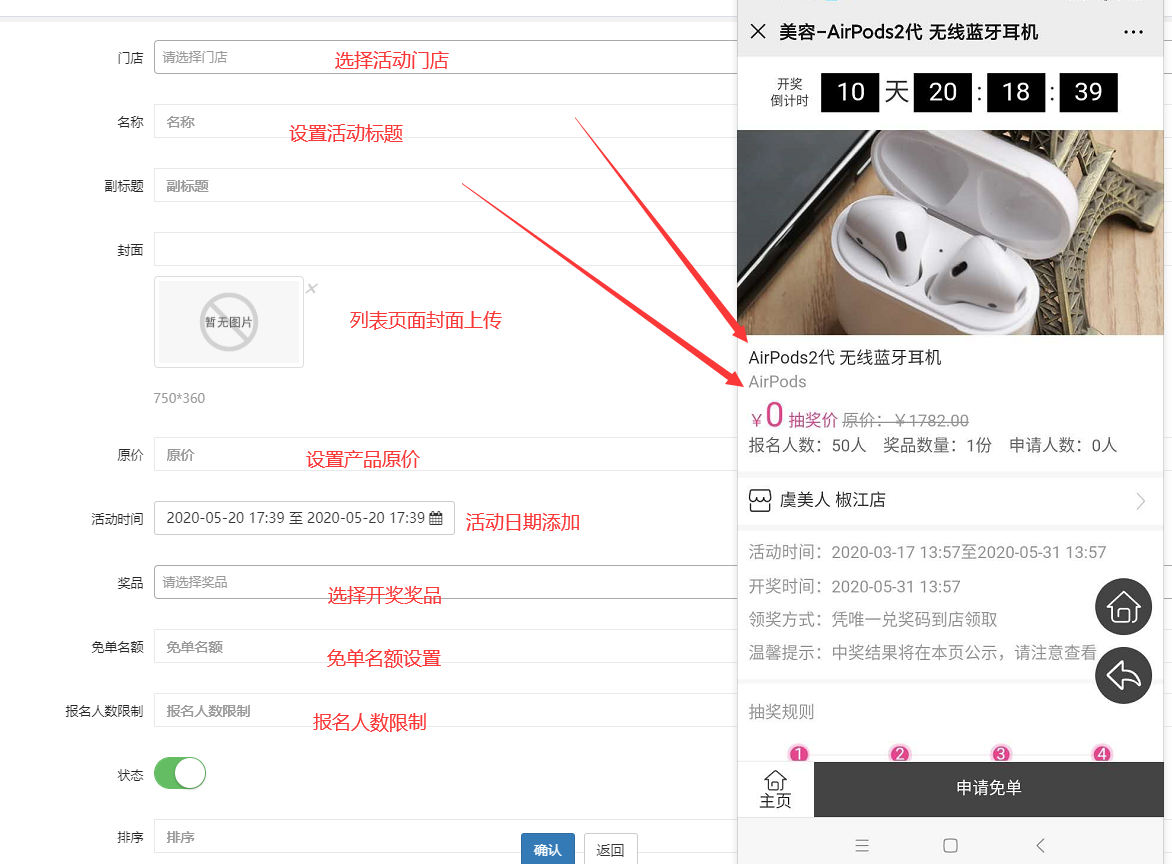
Task: Click the countdown minutes box showing 18
Action: (1016, 92)
